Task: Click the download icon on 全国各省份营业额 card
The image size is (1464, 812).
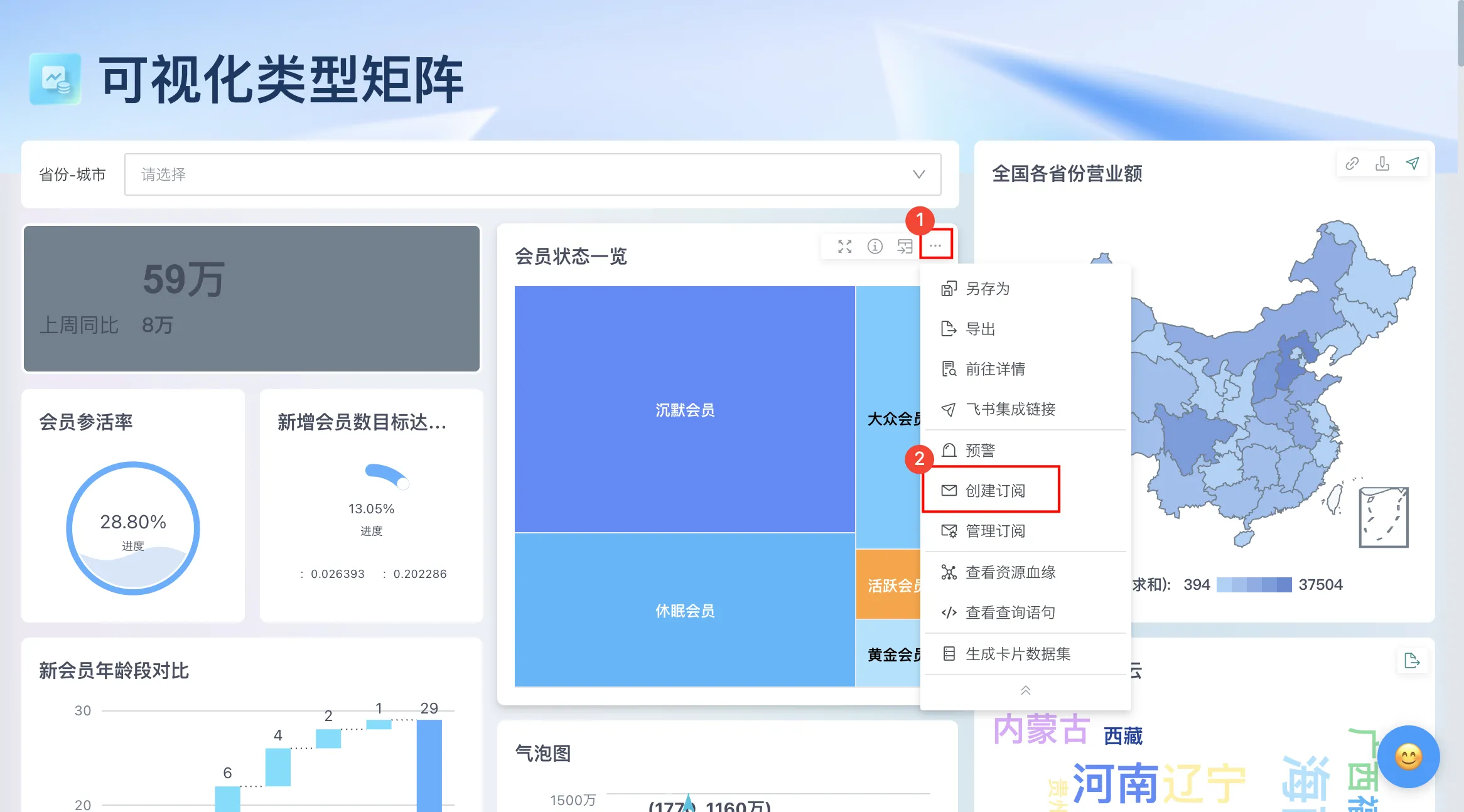Action: pos(1382,163)
